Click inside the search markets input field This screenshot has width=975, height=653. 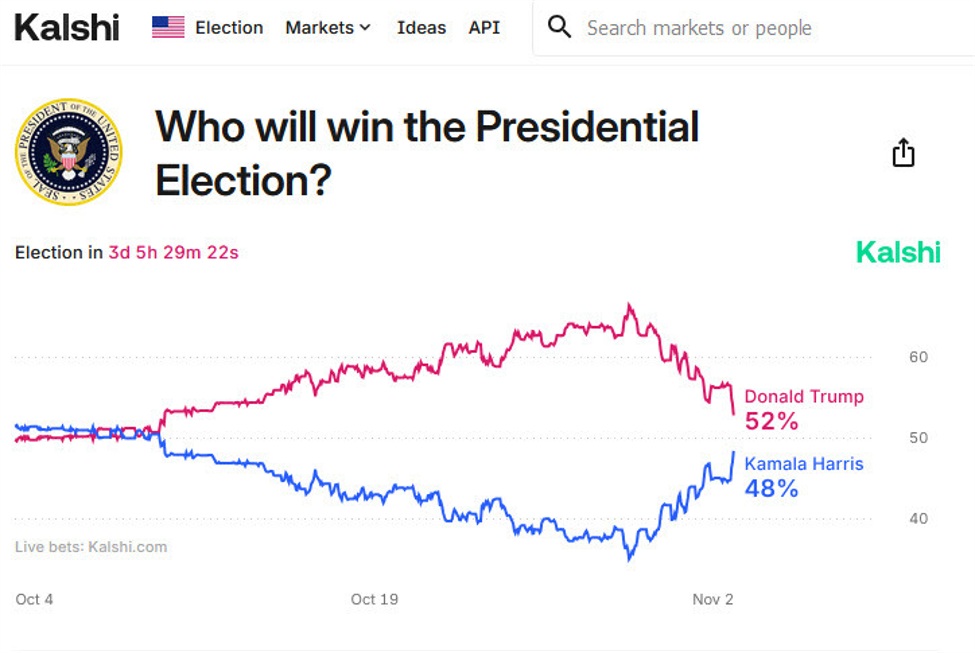pyautogui.click(x=700, y=27)
